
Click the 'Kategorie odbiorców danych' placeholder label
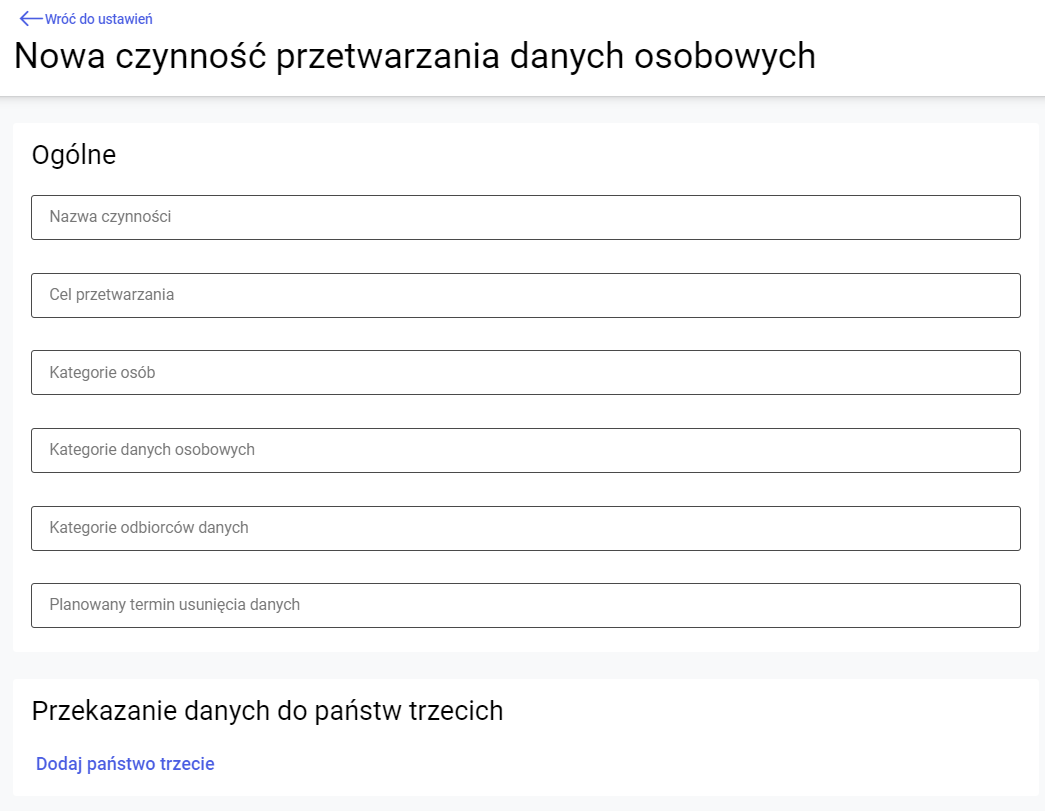point(149,528)
